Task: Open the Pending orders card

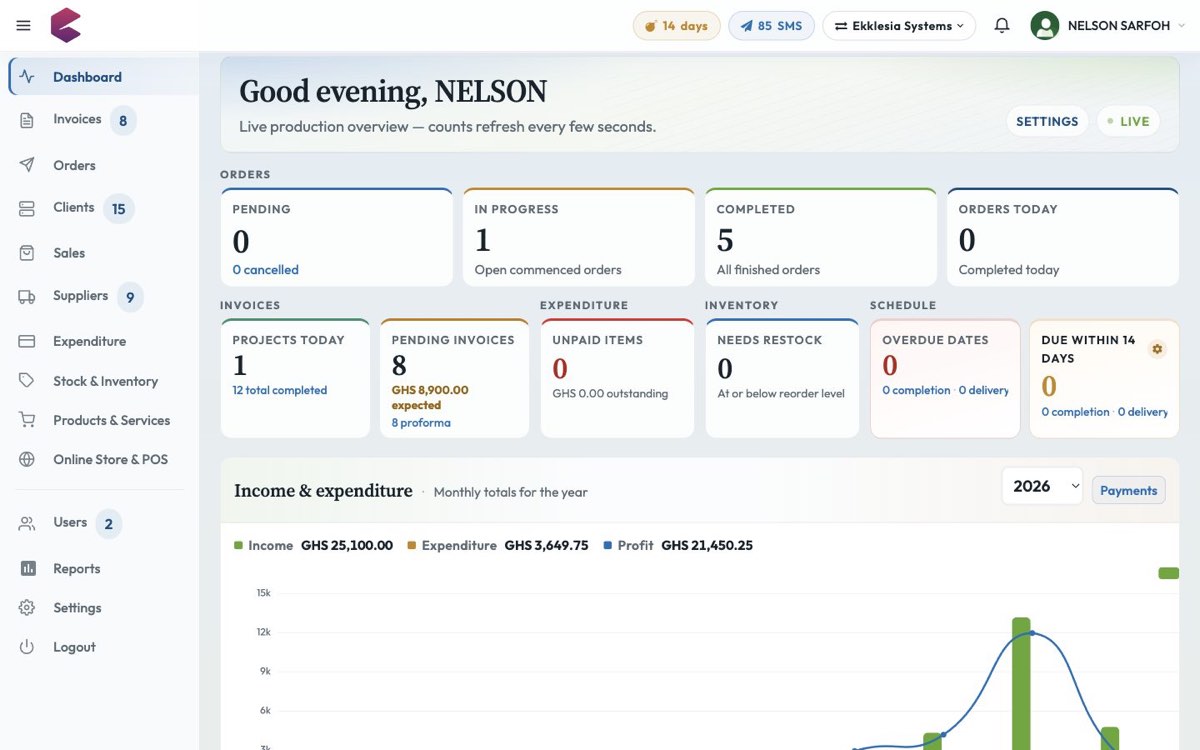Action: [x=337, y=237]
